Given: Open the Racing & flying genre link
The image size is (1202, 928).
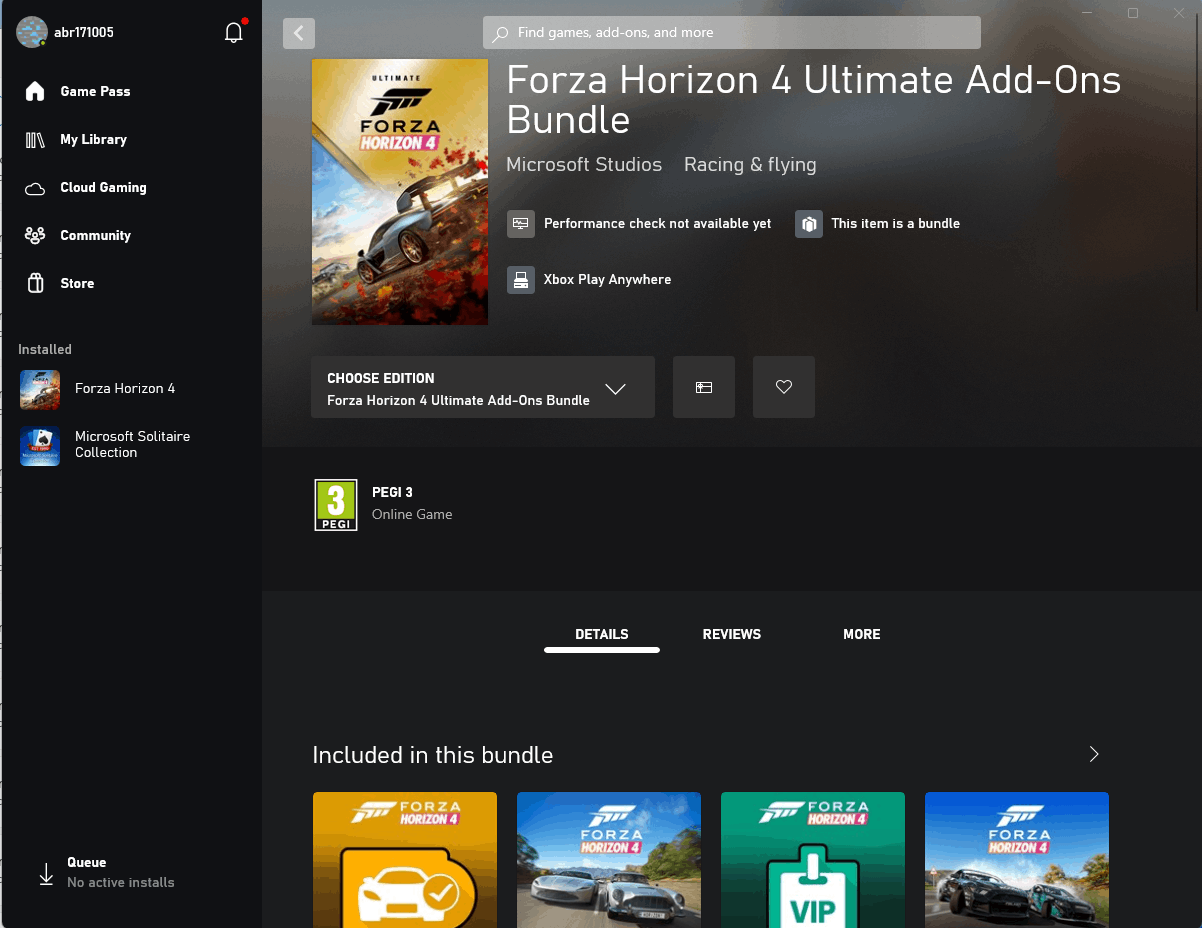Looking at the screenshot, I should point(750,165).
